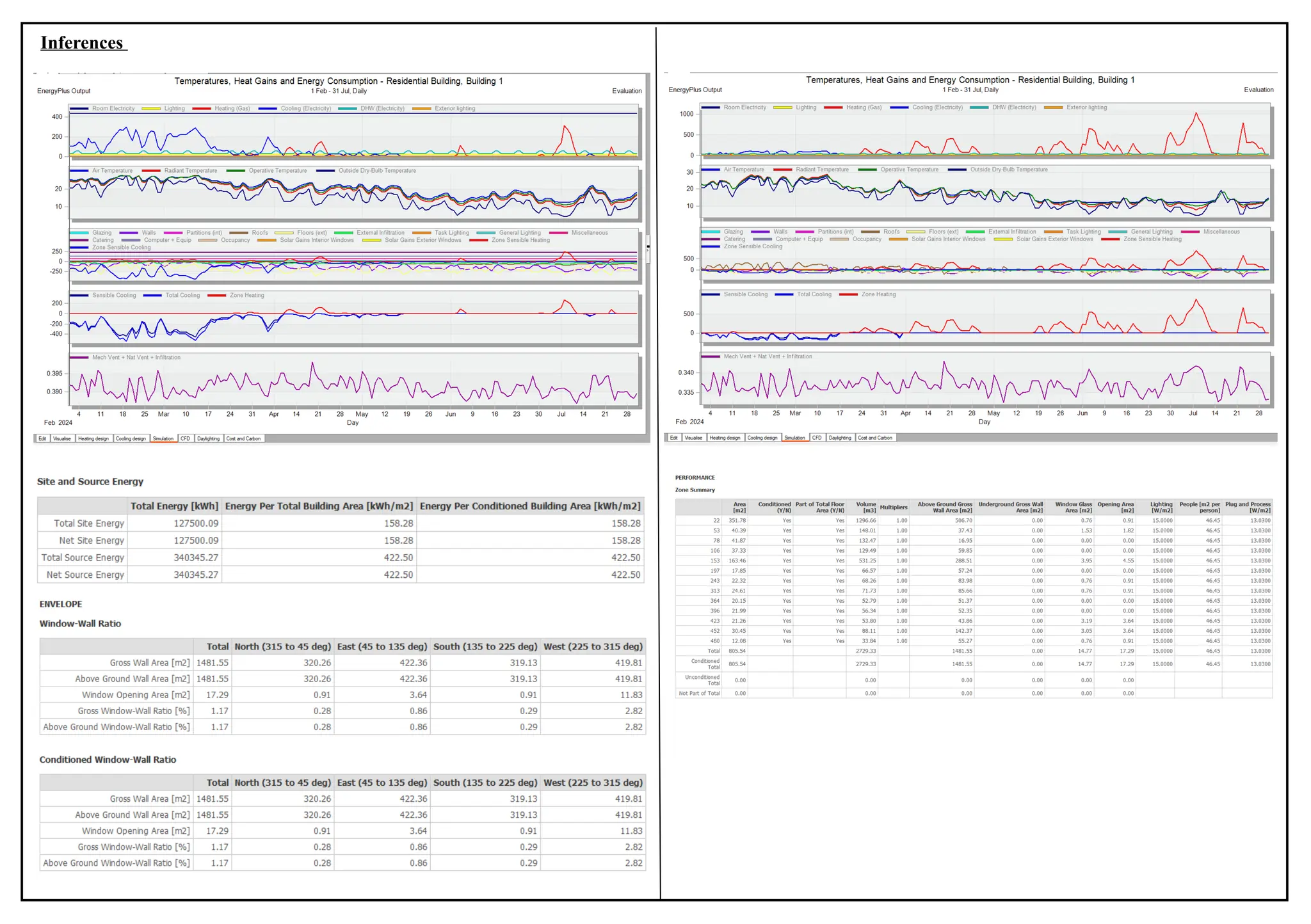This screenshot has height=924, width=1311.
Task: Click Heating (Gas) red legend swatch, right chart
Action: 833,108
